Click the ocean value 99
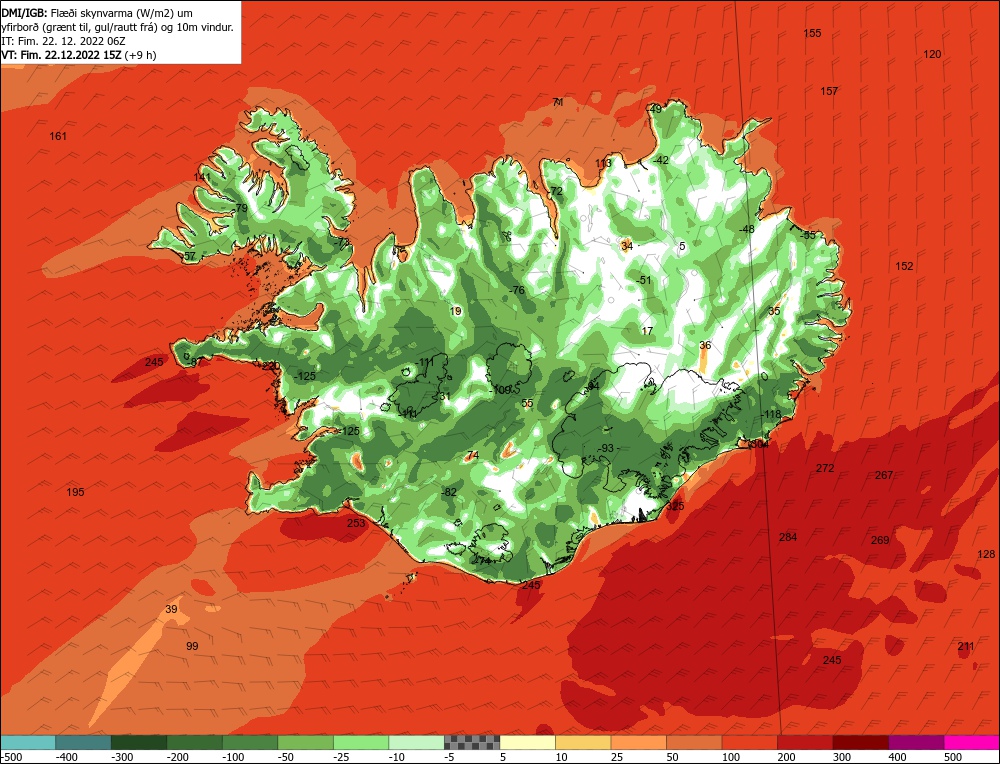1000x764 pixels. tap(192, 646)
